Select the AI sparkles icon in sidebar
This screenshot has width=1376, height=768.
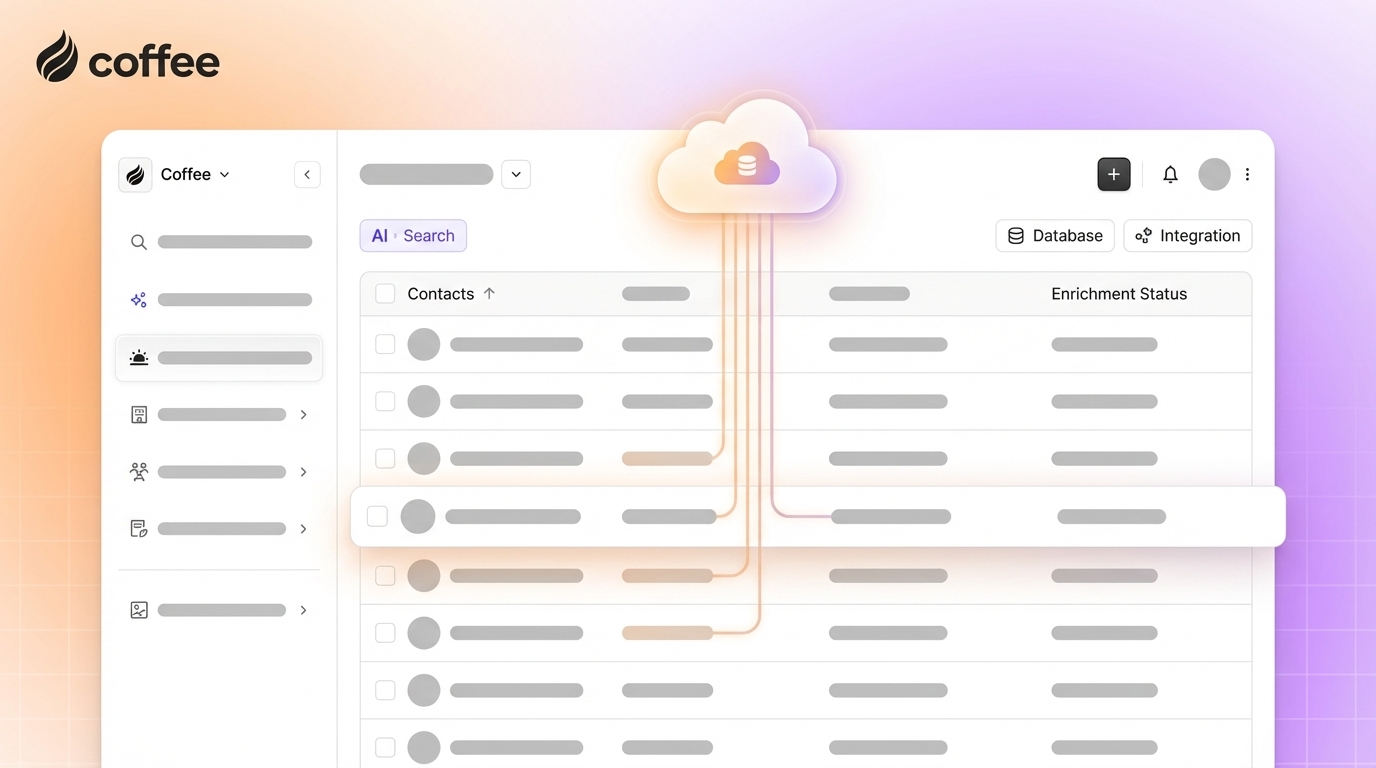coord(138,298)
